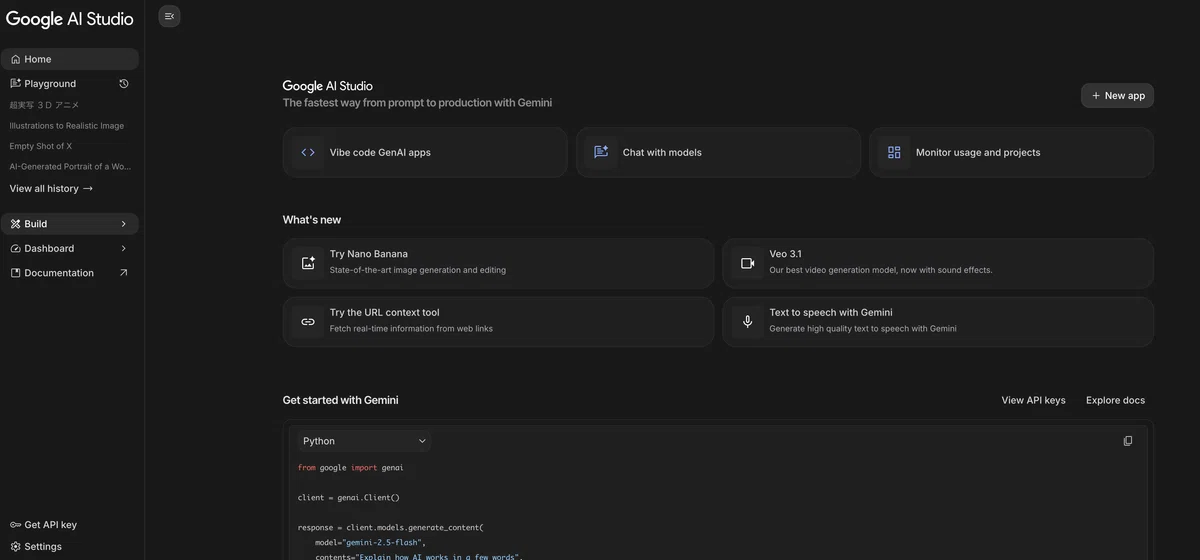Screen dimensions: 1200x560
Task: Expand the Build section chevron
Action: [x=124, y=224]
